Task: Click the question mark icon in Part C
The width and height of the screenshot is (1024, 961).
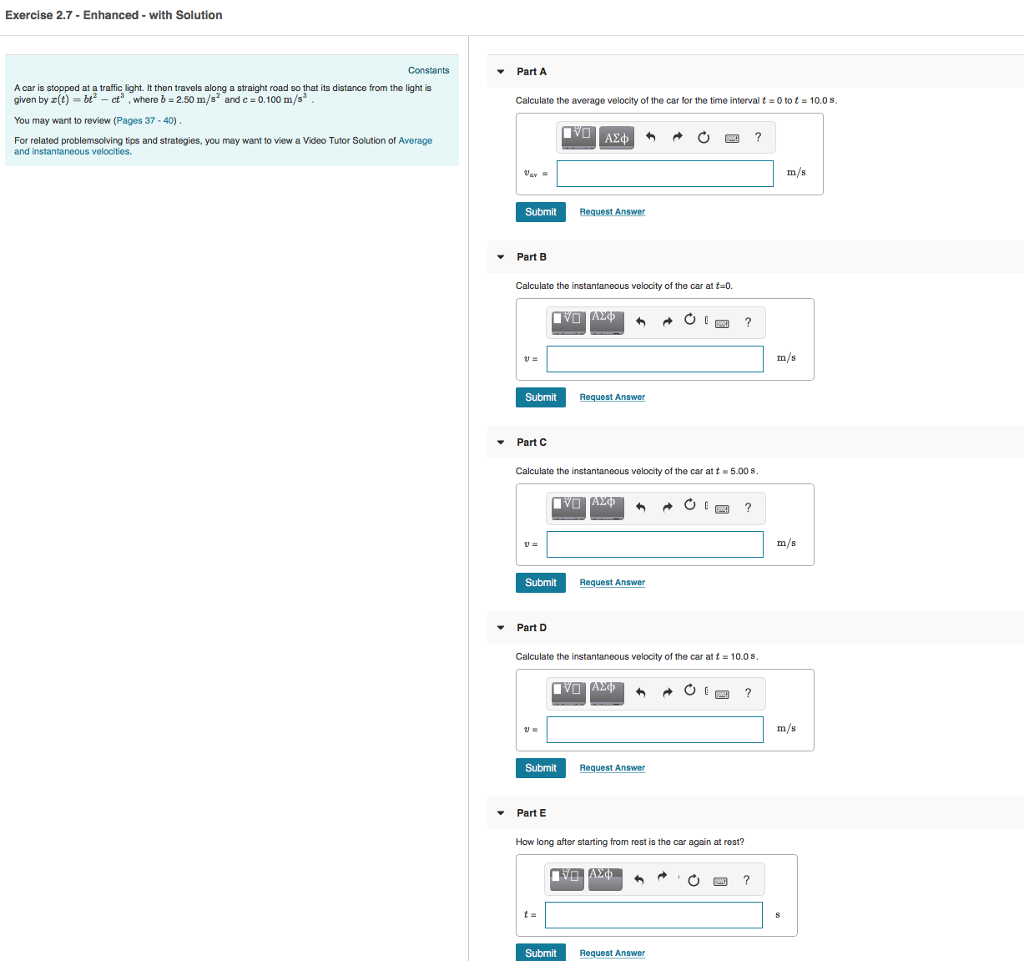Action: [748, 507]
